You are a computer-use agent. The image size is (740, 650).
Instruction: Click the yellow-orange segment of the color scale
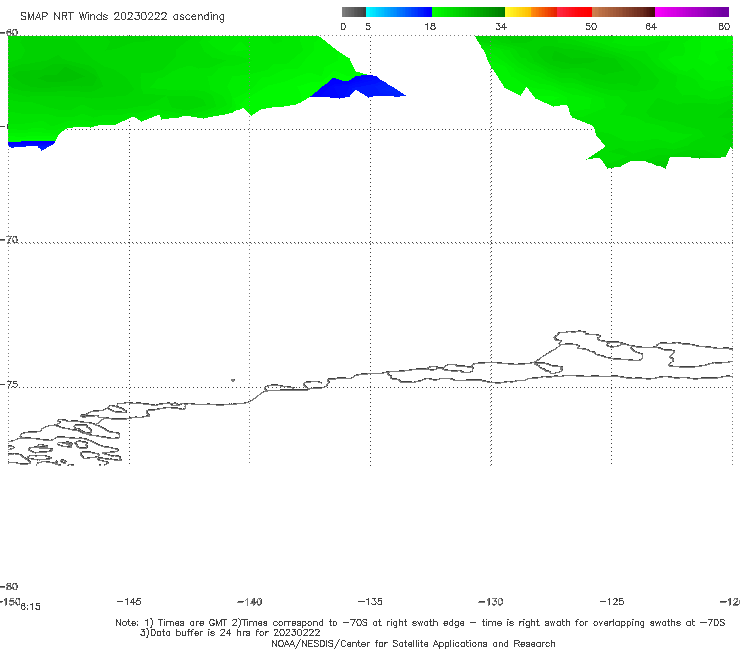[531, 12]
